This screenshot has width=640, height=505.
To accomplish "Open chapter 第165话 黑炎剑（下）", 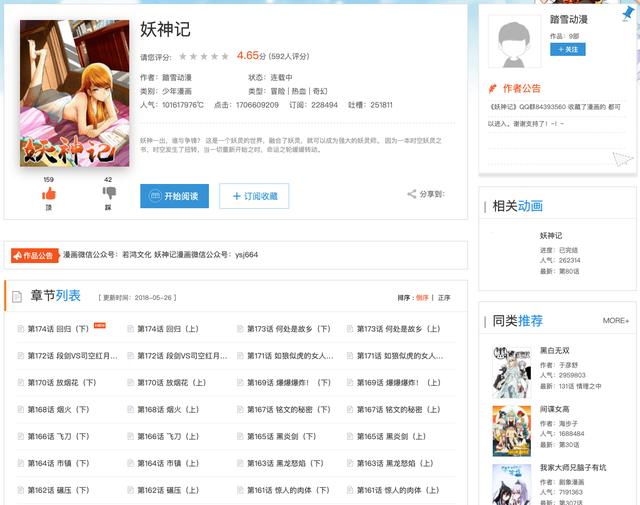I will click(282, 436).
